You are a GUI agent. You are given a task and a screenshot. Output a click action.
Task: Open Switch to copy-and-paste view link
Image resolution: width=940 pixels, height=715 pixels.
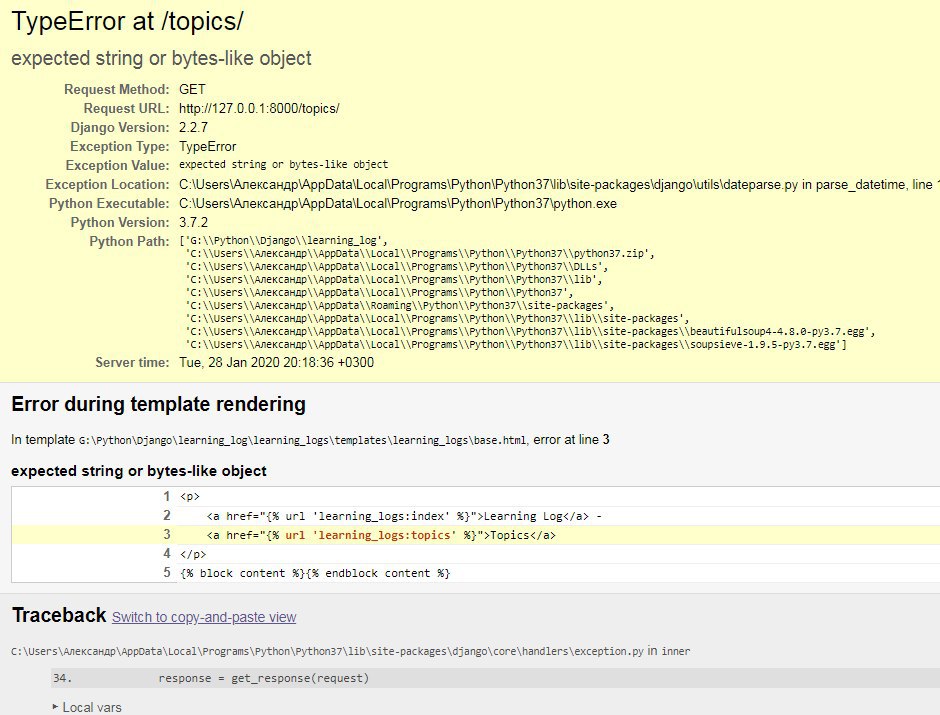coord(204,617)
